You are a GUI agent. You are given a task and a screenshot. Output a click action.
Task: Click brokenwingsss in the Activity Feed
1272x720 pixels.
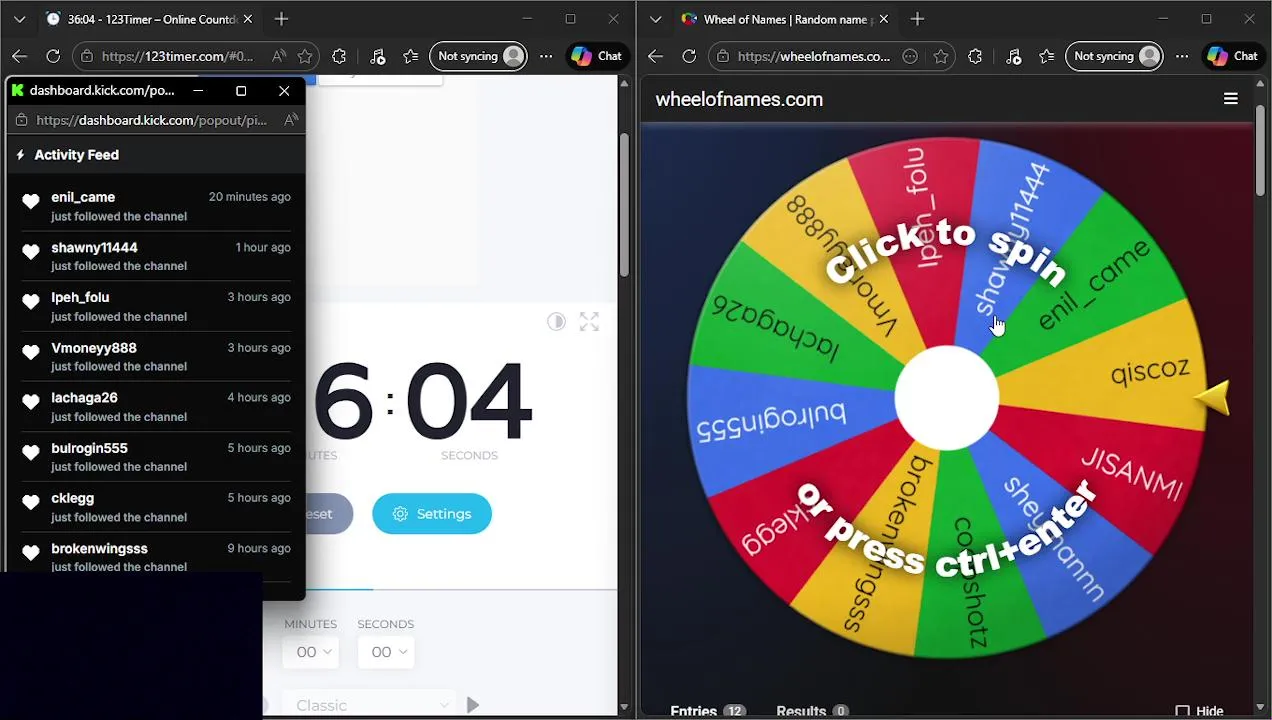(x=99, y=548)
